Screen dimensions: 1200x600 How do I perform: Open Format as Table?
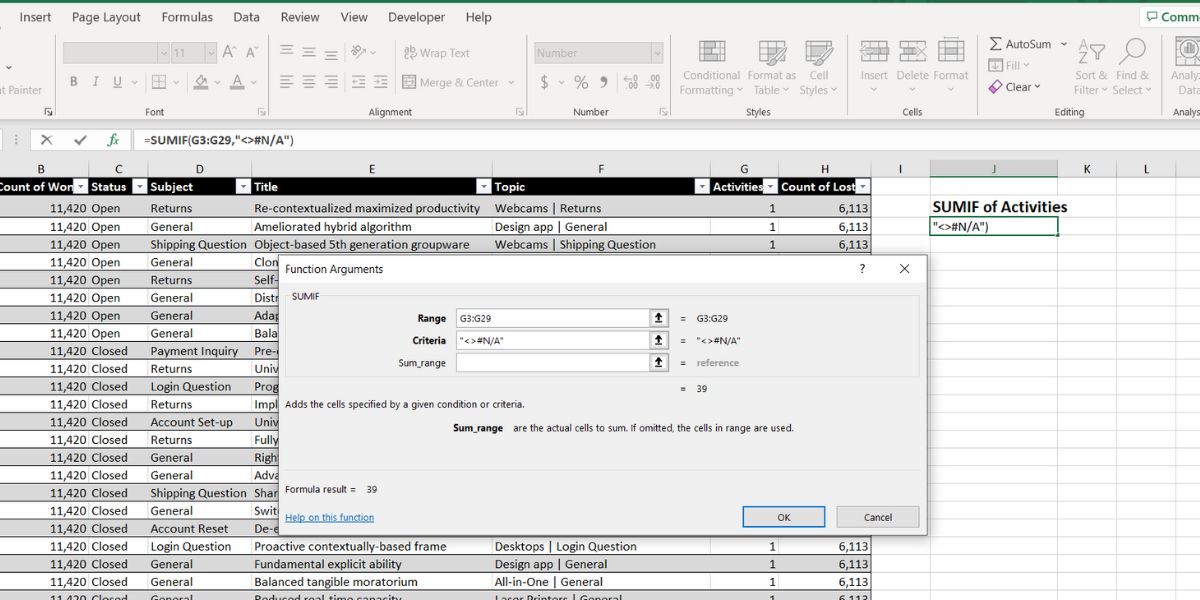point(771,68)
